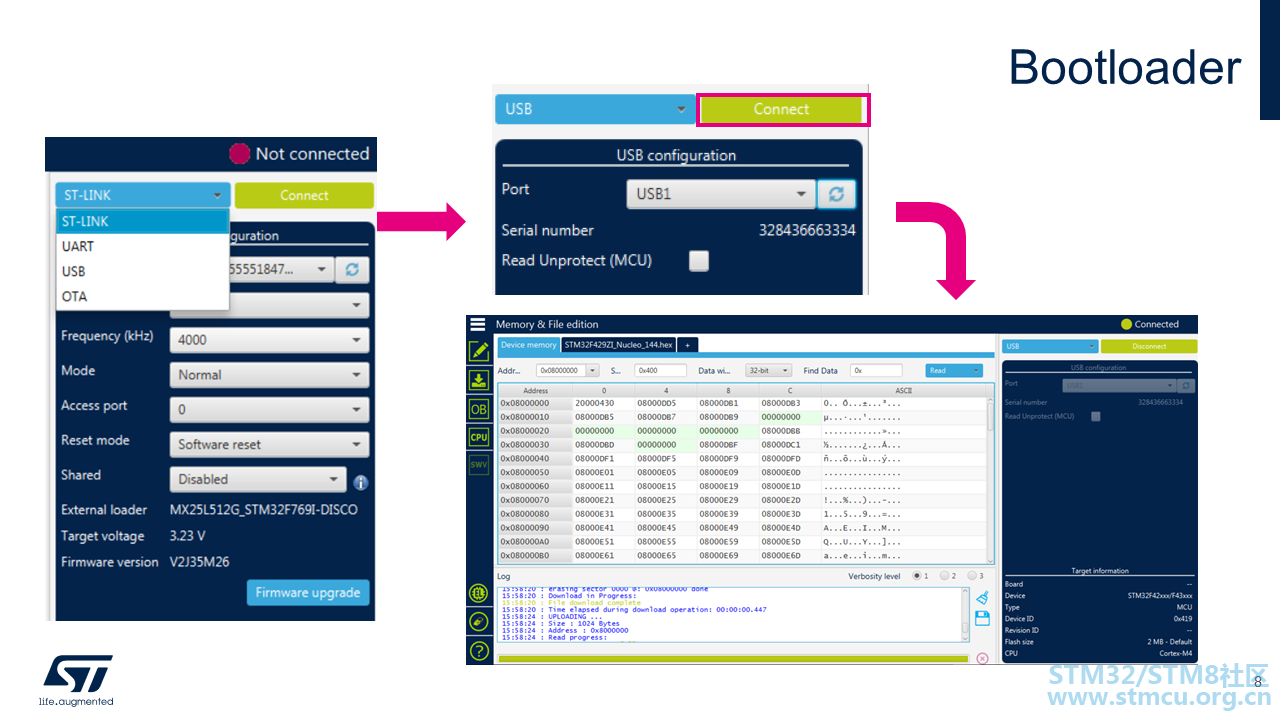The height and width of the screenshot is (720, 1280).
Task: Open the help question mark icon
Action: [478, 650]
